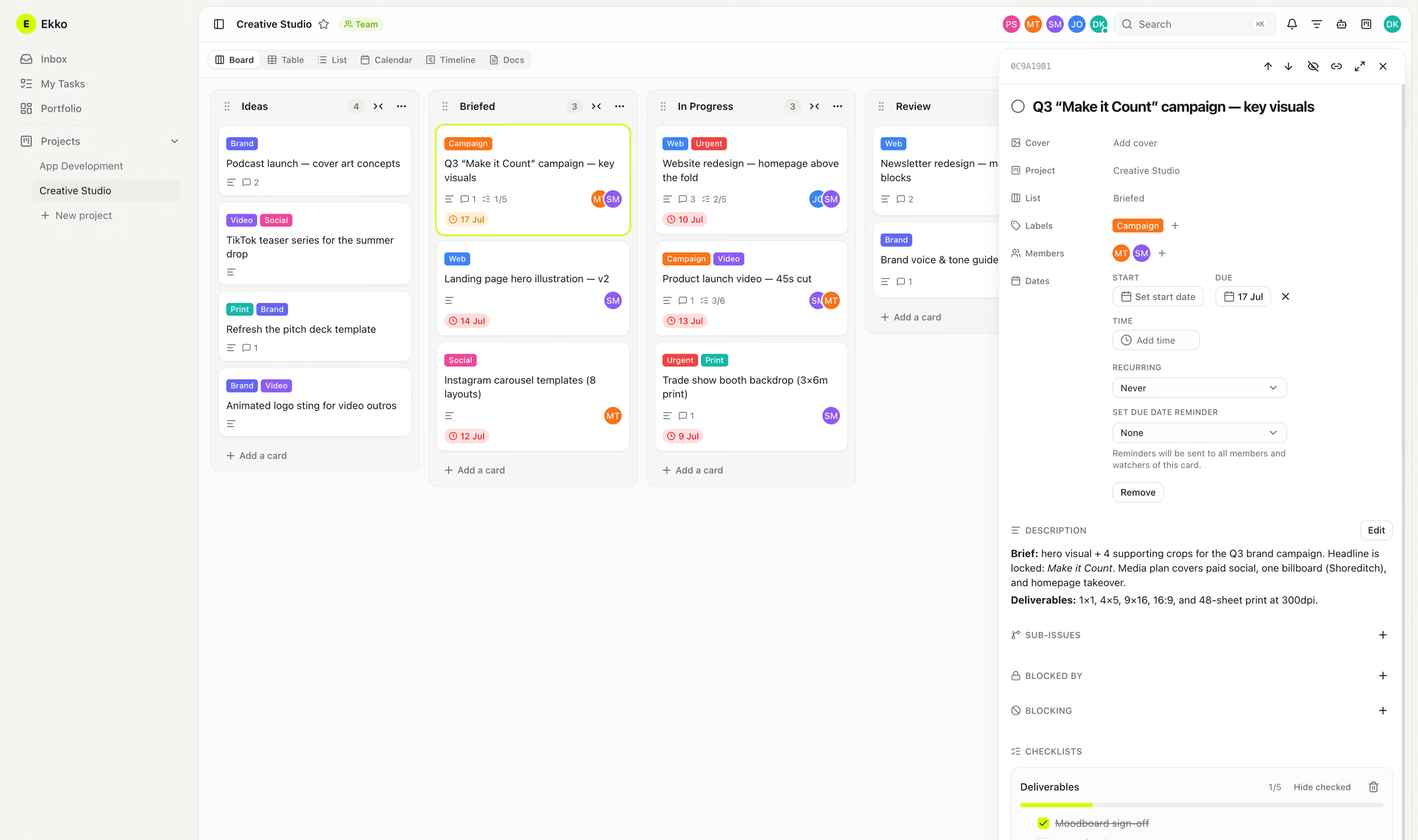Screen dimensions: 1418x840
Task: Delete the Deliverables checklist
Action: pos(1373,787)
